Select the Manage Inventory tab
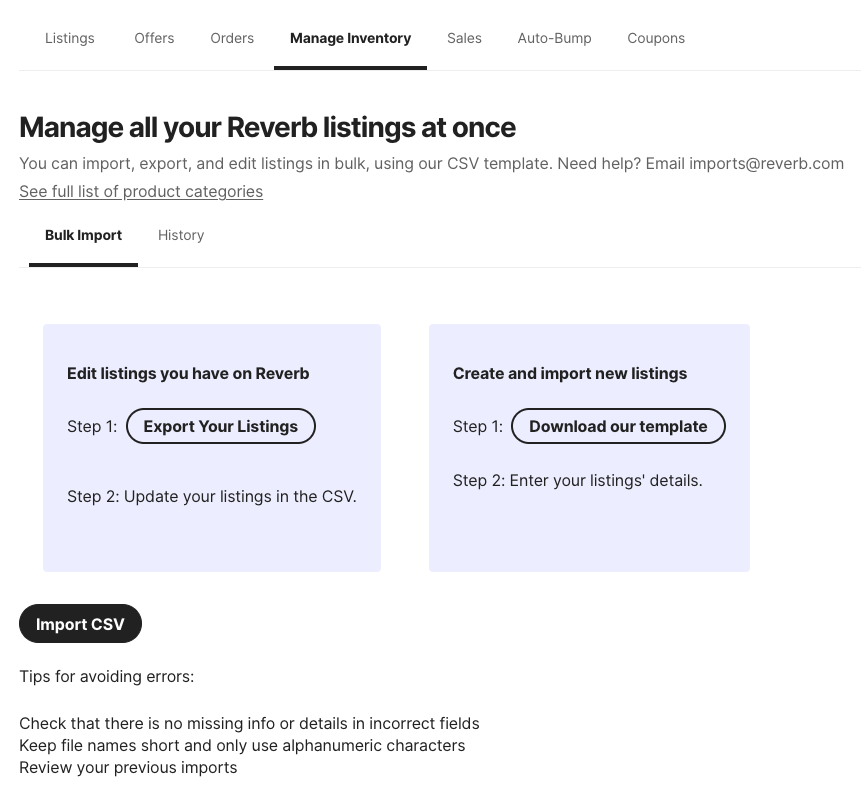This screenshot has height=795, width=861. (x=350, y=38)
